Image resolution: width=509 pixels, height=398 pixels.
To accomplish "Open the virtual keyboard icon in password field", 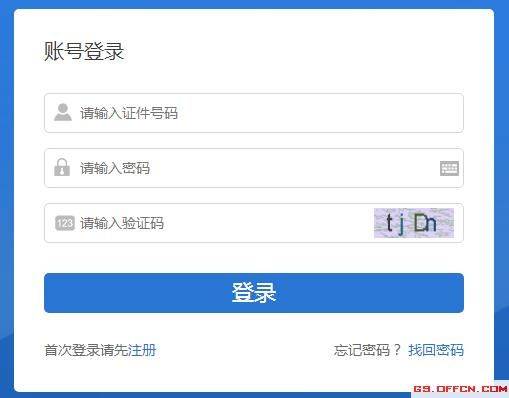I will click(x=449, y=168).
